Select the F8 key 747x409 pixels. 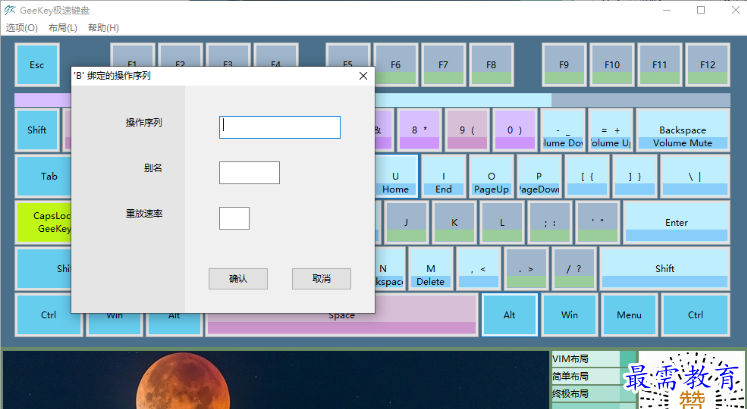[x=491, y=65]
